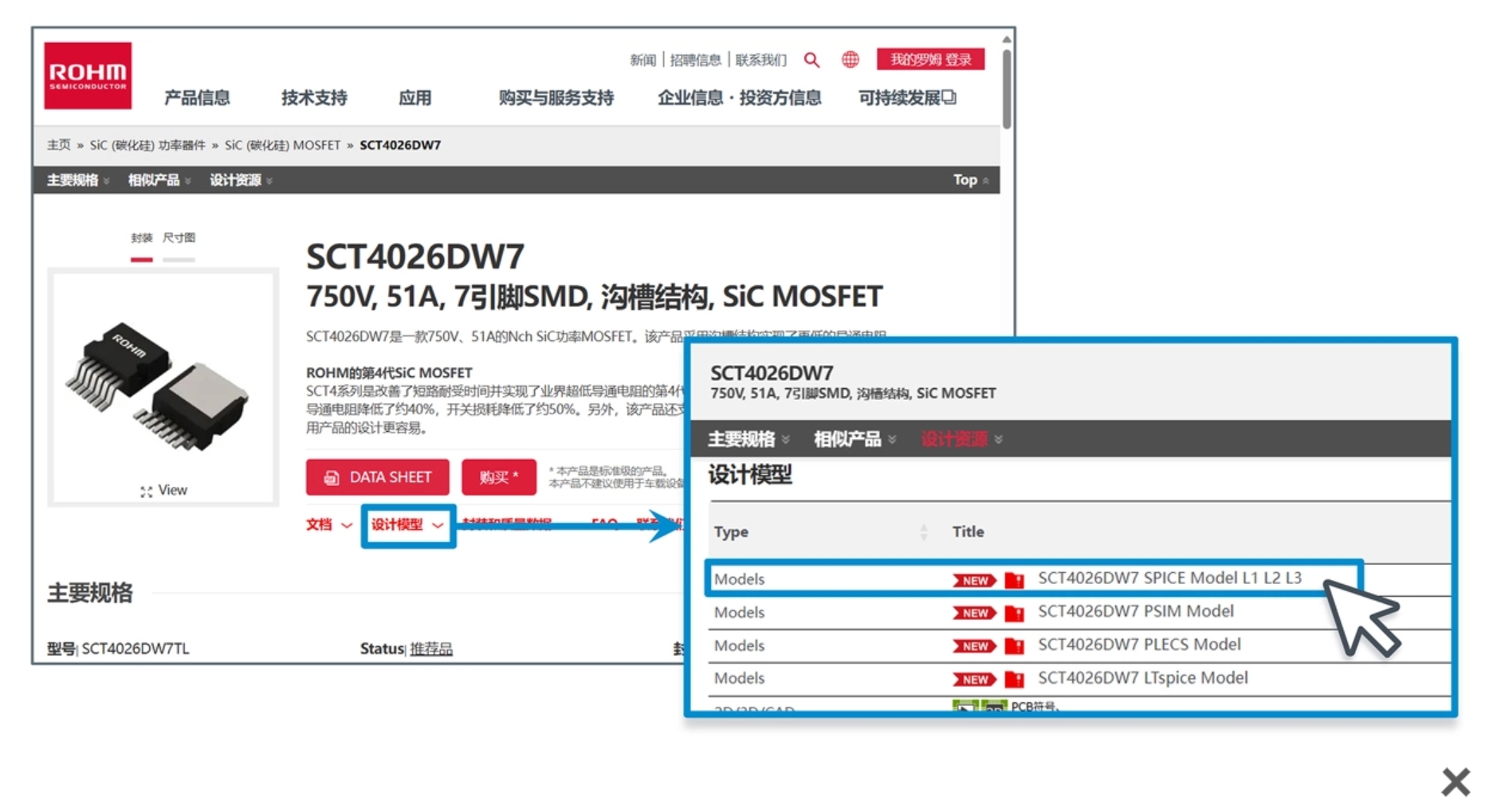Open the 产品信息 menu
The image size is (1485, 812).
[x=197, y=98]
